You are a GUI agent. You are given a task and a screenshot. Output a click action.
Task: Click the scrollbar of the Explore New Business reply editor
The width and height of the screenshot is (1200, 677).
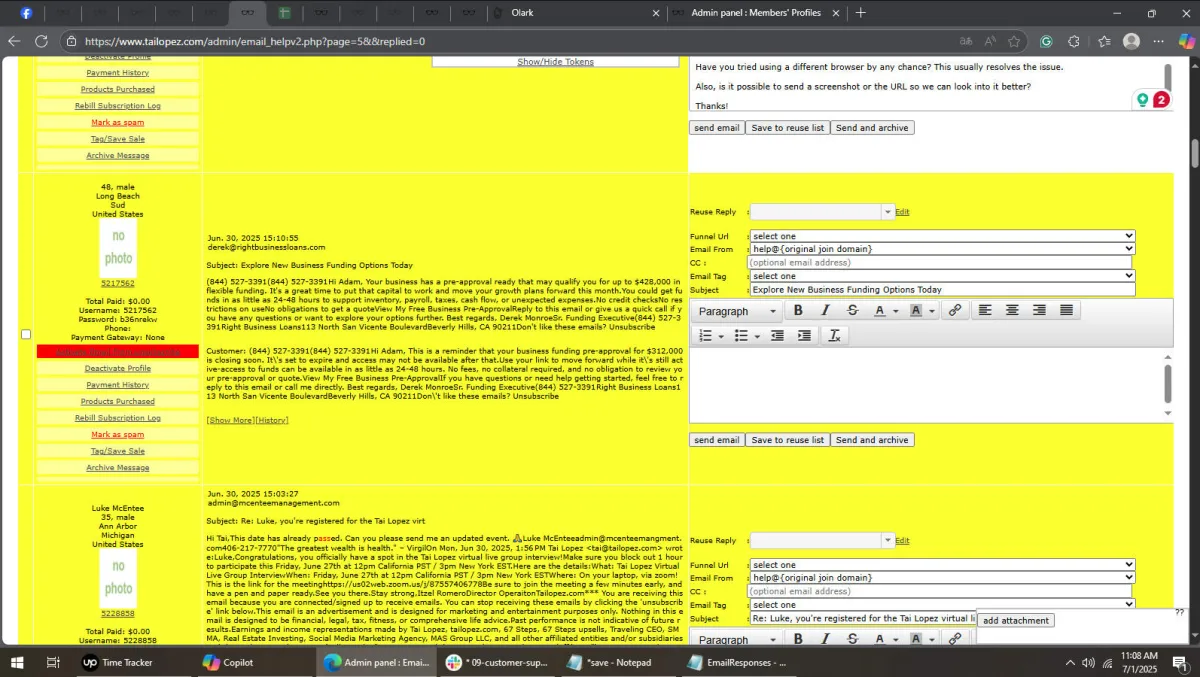pyautogui.click(x=1167, y=385)
